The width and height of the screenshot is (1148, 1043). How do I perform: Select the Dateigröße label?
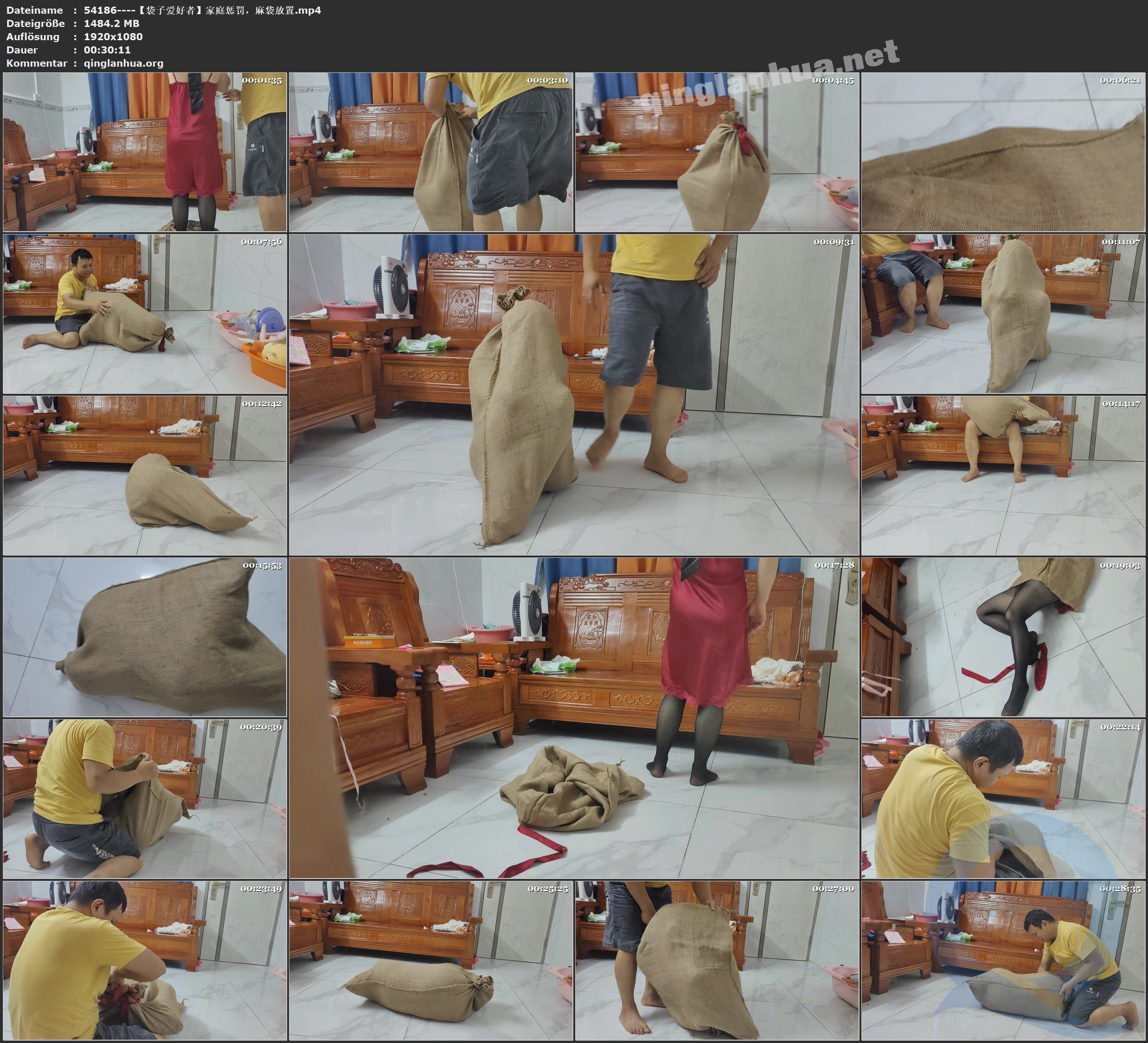coord(35,23)
